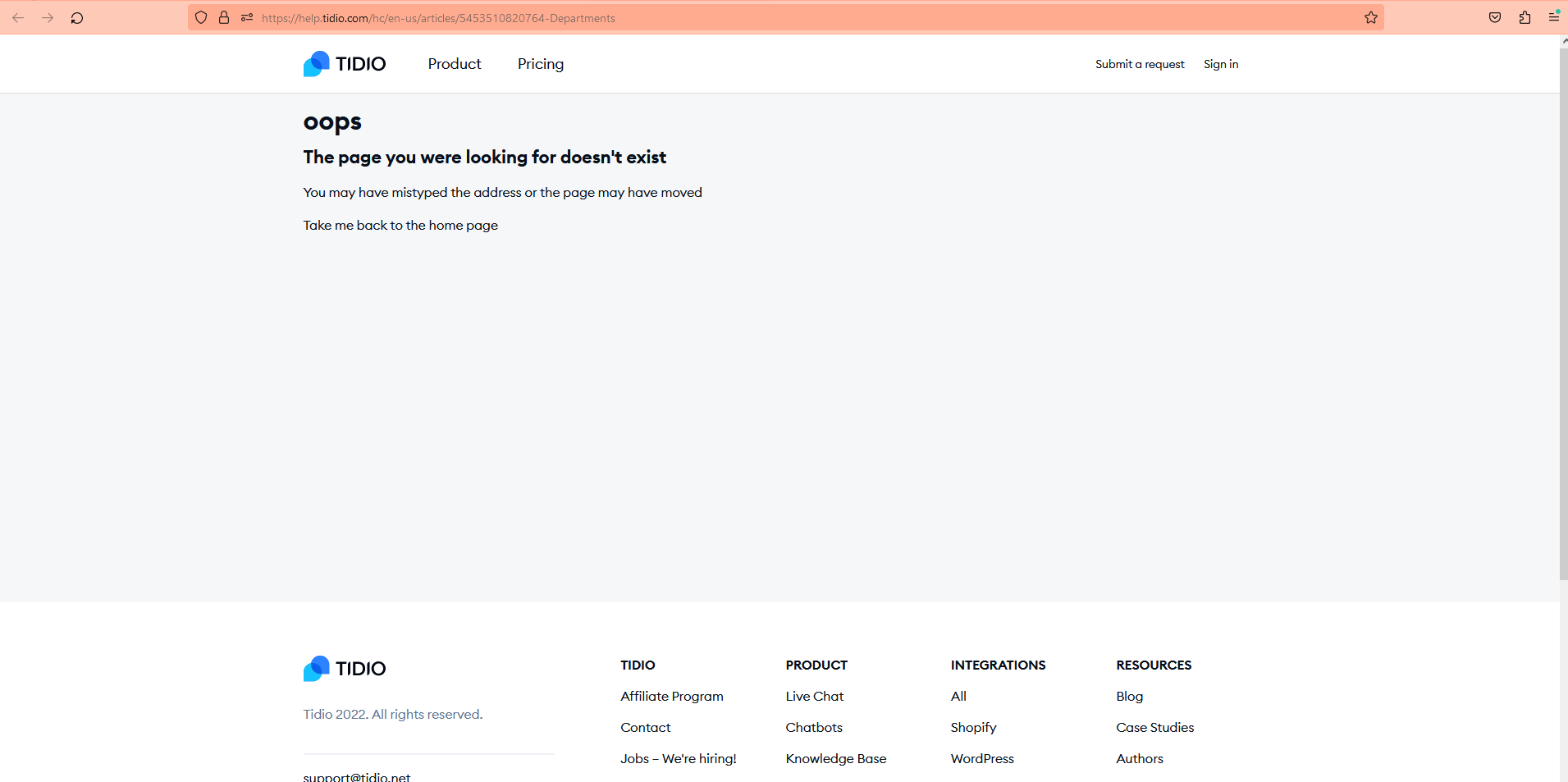Viewport: 1568px width, 782px height.
Task: Click Take me back to the home page
Action: (x=400, y=225)
